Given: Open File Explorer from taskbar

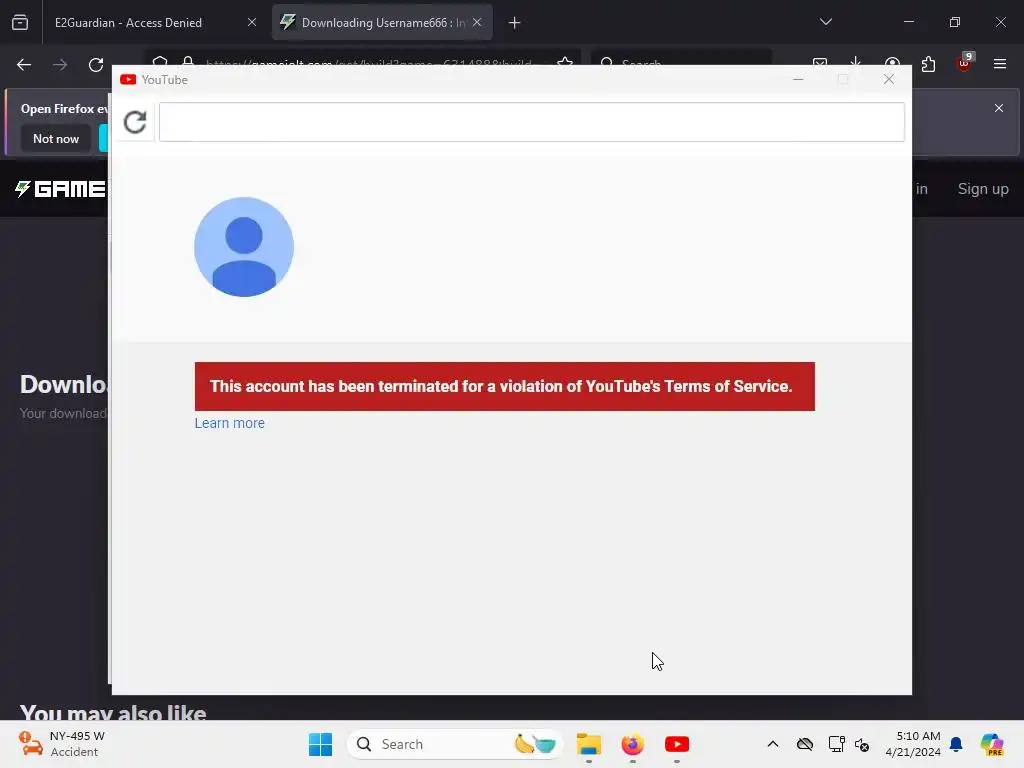Looking at the screenshot, I should 588,744.
